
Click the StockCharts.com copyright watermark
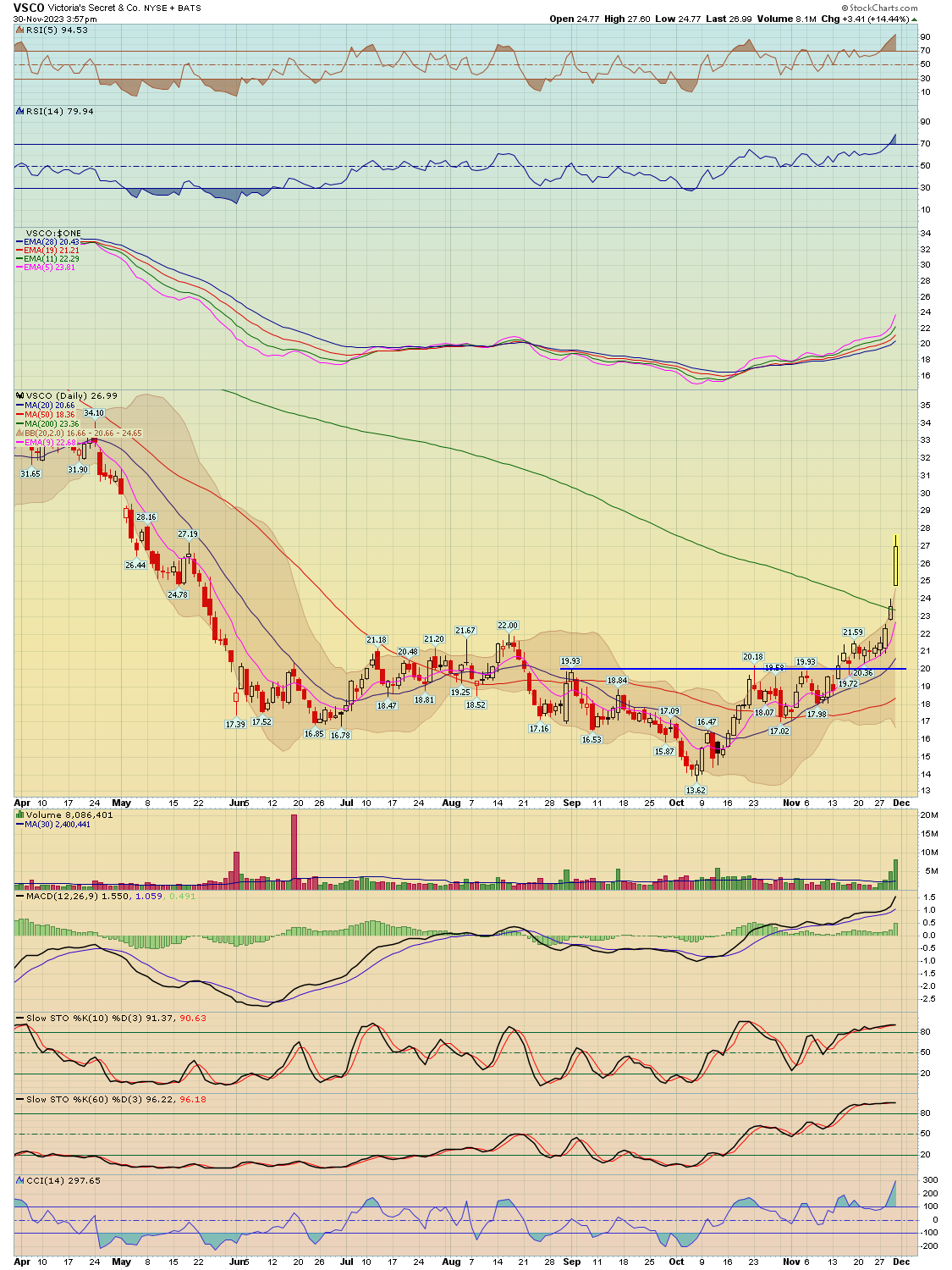tap(879, 8)
